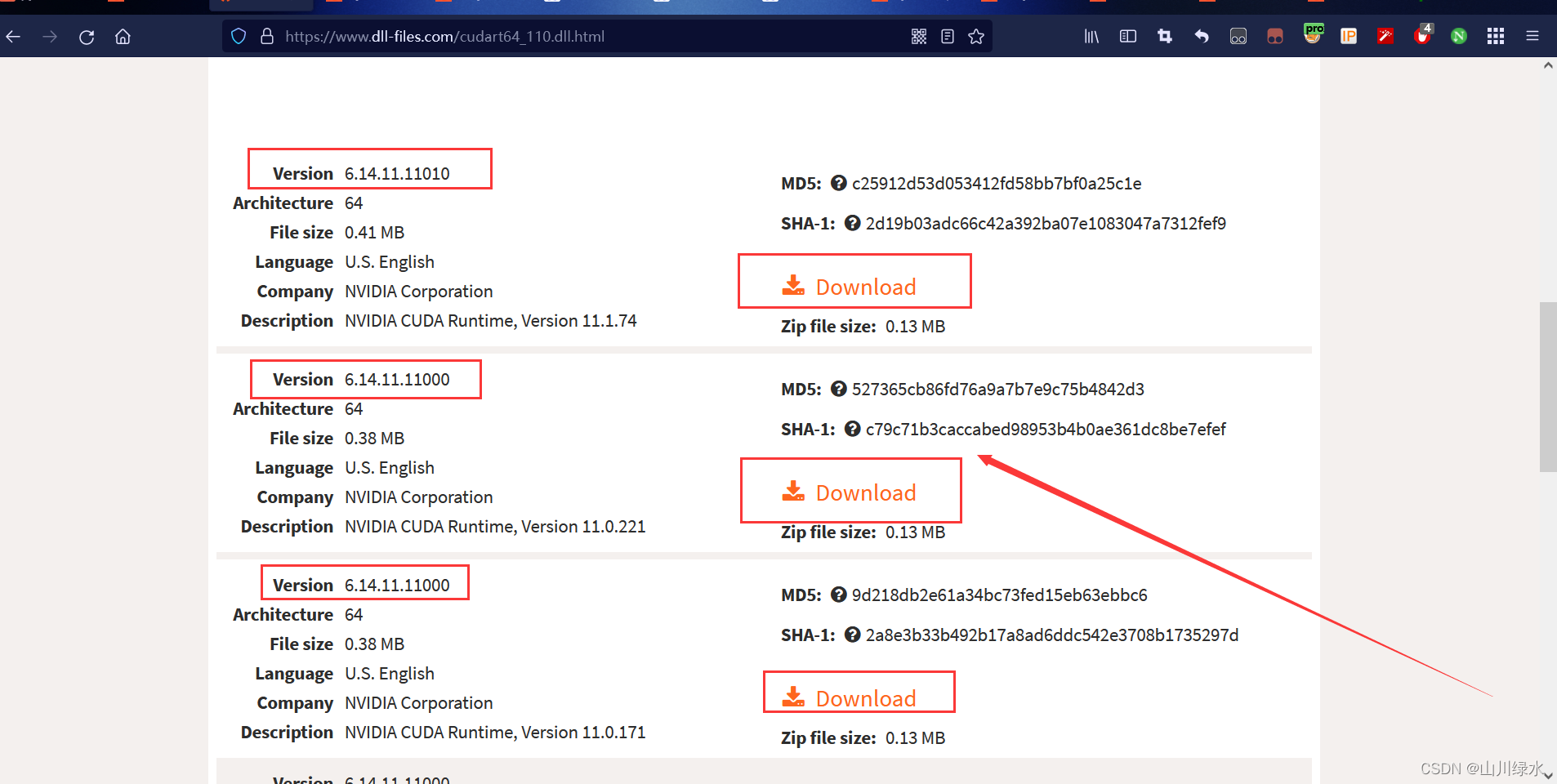Select MD5 hash c25912d53d053412fd58bb7bf0a25c1e
The image size is (1557, 784).
(997, 184)
